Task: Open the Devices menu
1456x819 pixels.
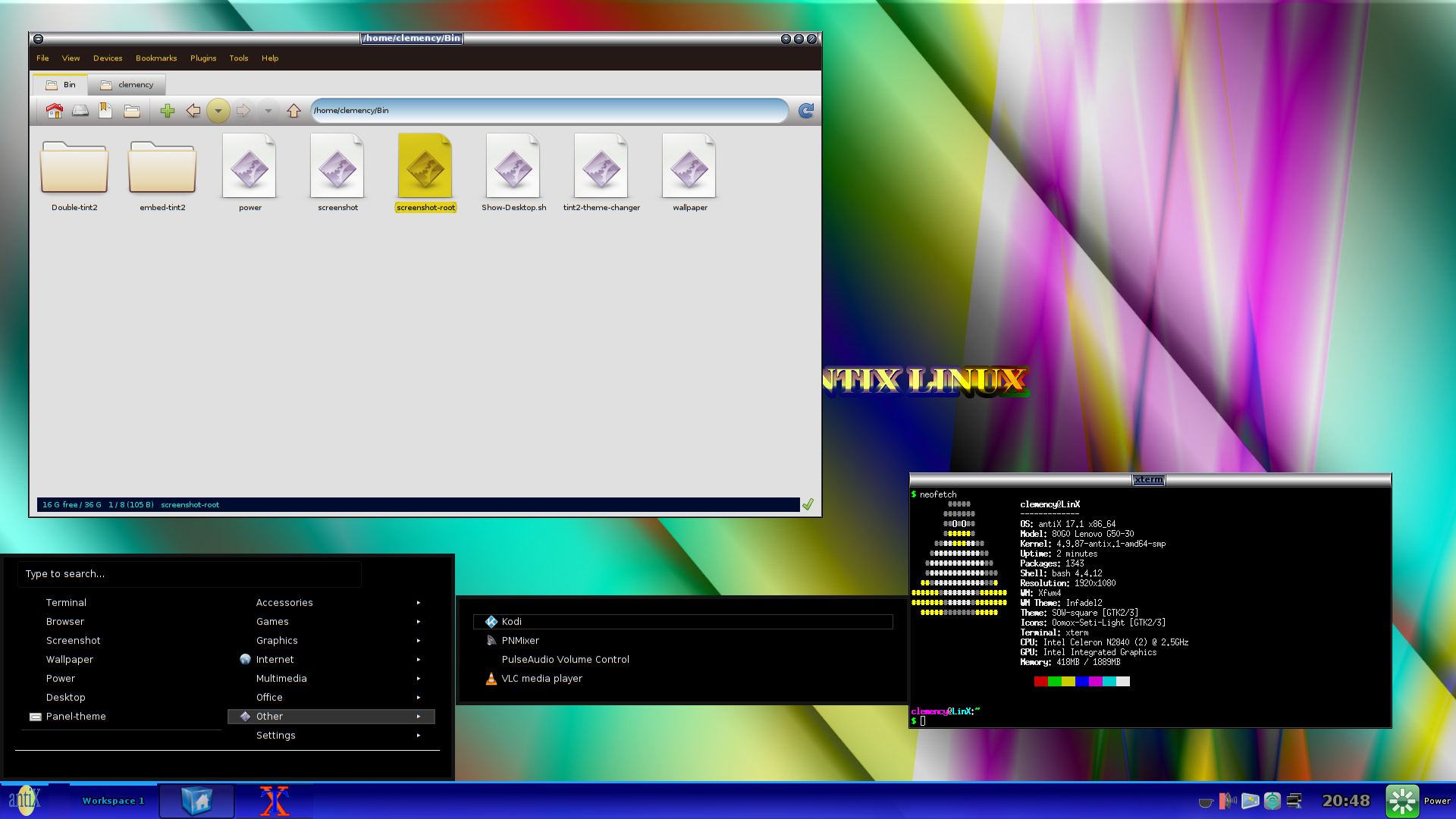Action: 108,58
